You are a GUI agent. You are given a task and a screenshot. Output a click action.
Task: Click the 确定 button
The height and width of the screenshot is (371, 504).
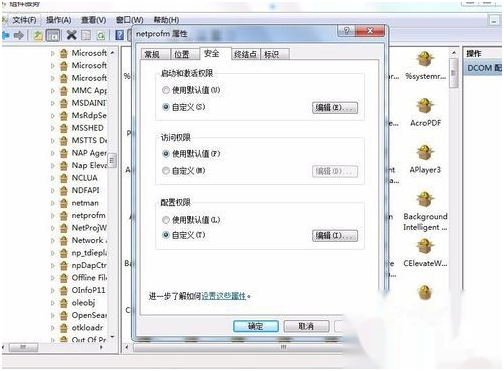tap(256, 326)
